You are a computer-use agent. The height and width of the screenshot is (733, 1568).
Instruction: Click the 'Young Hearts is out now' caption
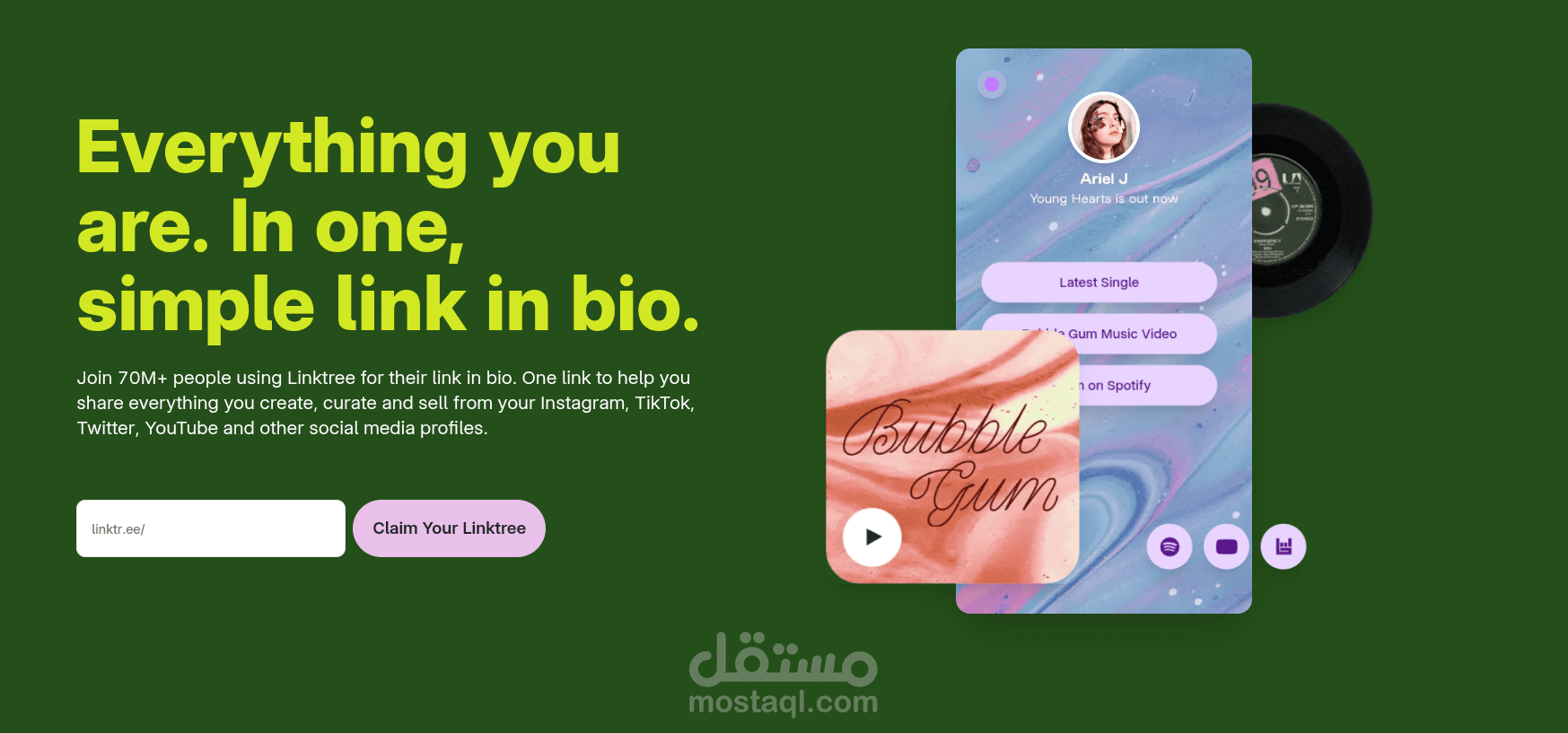1104,198
